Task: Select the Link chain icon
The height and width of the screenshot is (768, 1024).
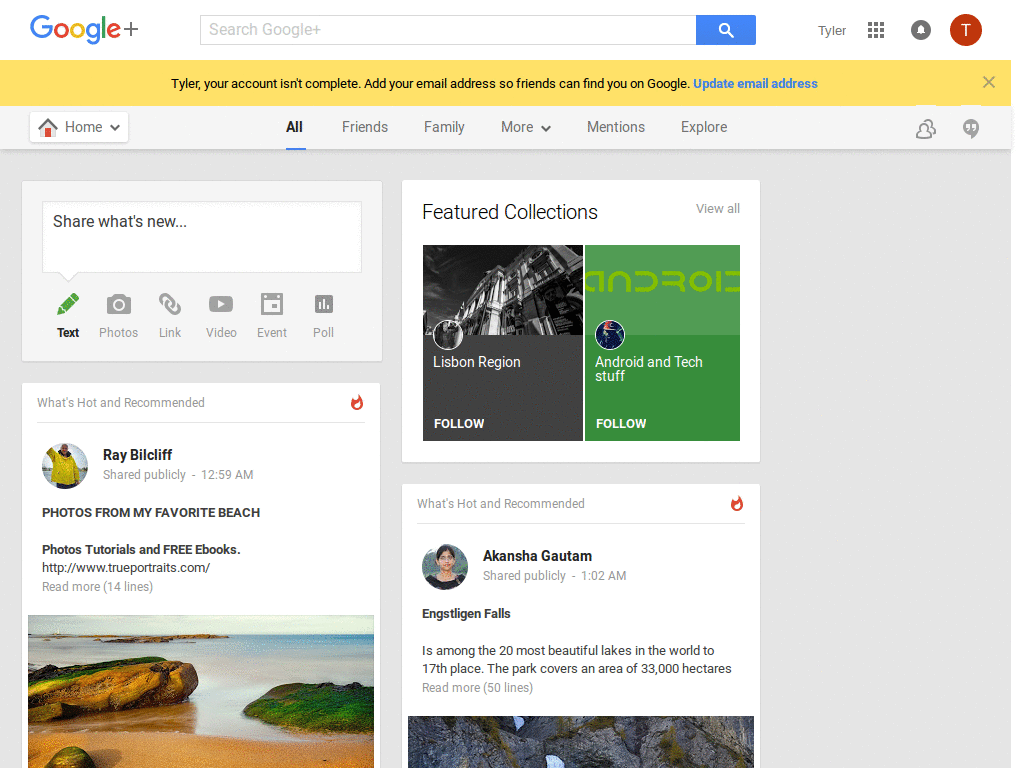Action: point(170,304)
